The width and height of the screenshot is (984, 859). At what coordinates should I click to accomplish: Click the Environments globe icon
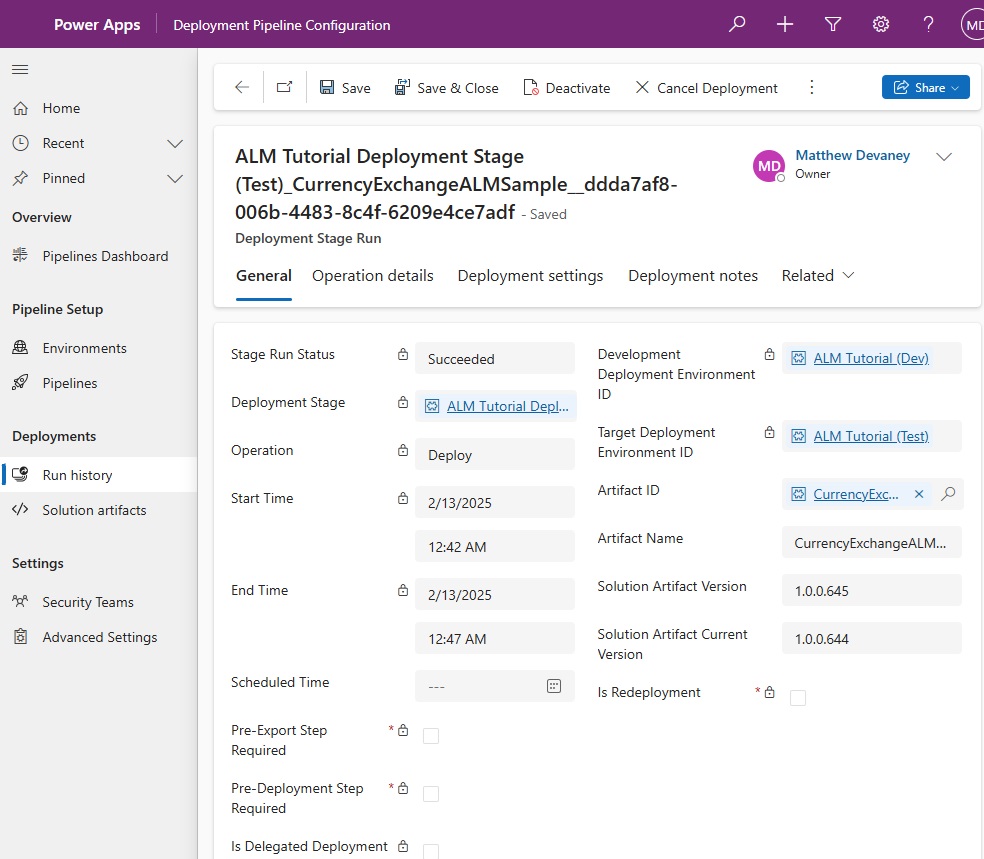pos(20,348)
